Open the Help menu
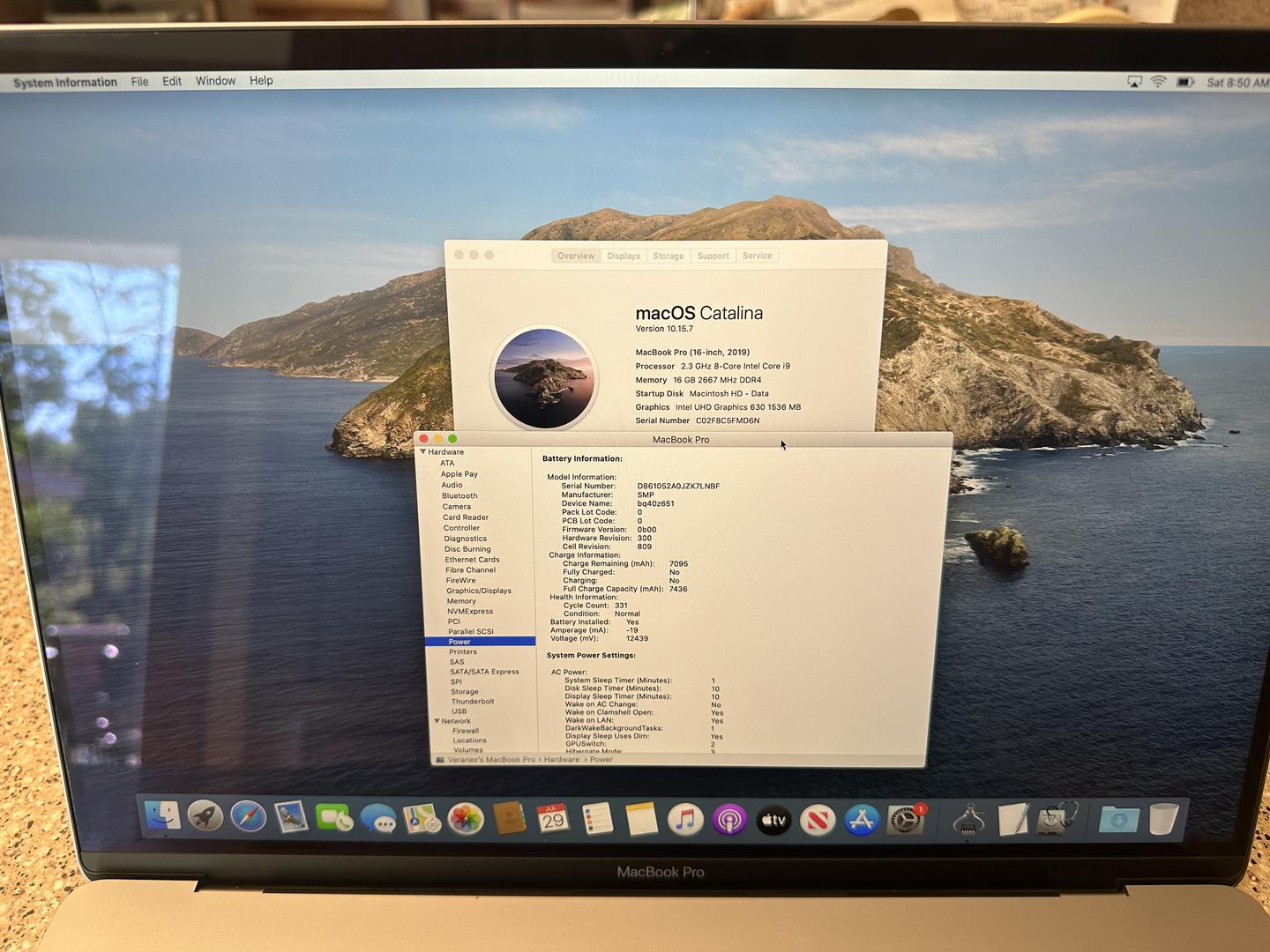The width and height of the screenshot is (1270, 952). [x=261, y=80]
